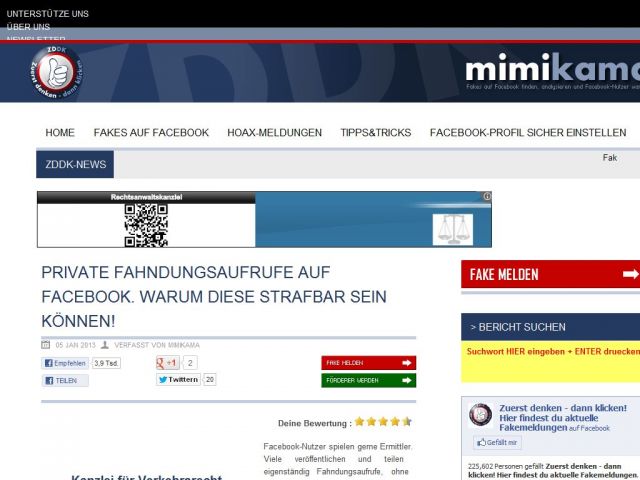Click the author person icon
The width and height of the screenshot is (640, 480).
(x=105, y=345)
